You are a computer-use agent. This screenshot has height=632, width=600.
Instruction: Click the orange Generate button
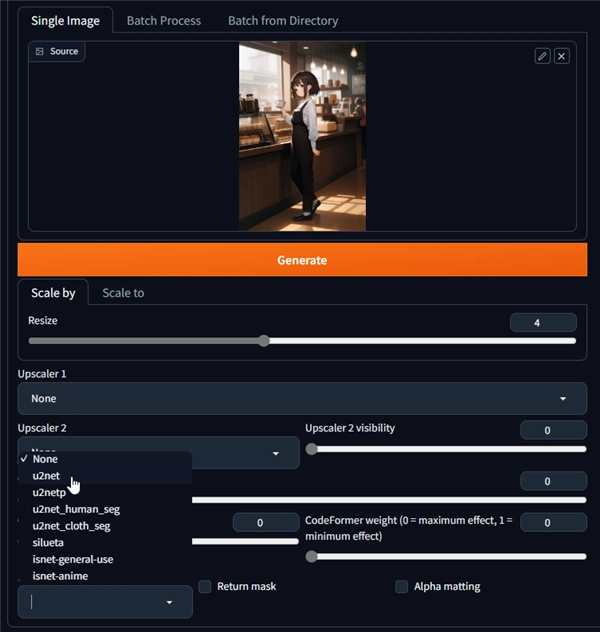pyautogui.click(x=302, y=260)
